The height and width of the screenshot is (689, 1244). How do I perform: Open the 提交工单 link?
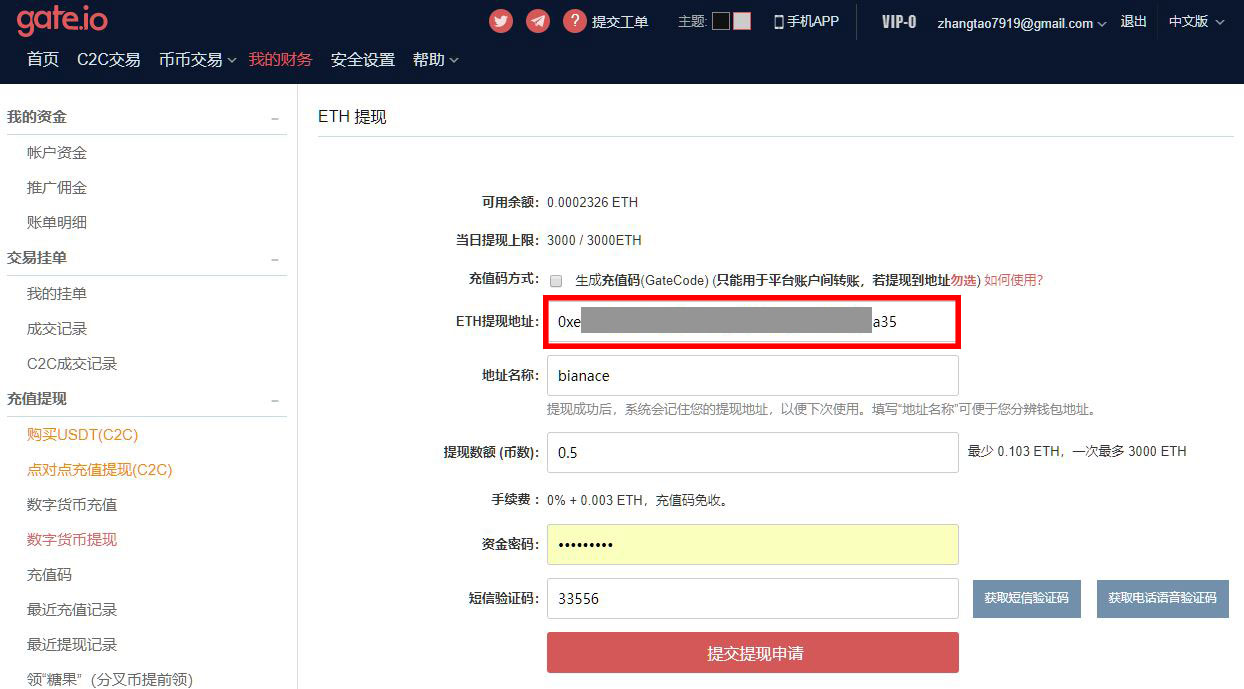[620, 21]
